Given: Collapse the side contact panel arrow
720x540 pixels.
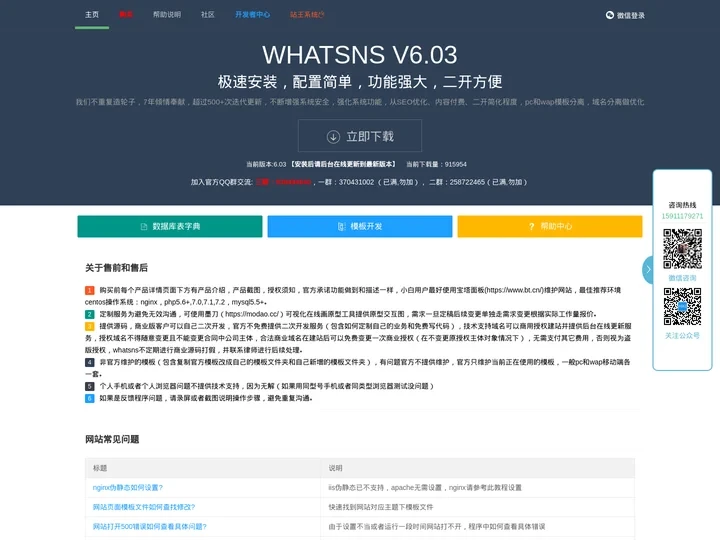Looking at the screenshot, I should (648, 270).
